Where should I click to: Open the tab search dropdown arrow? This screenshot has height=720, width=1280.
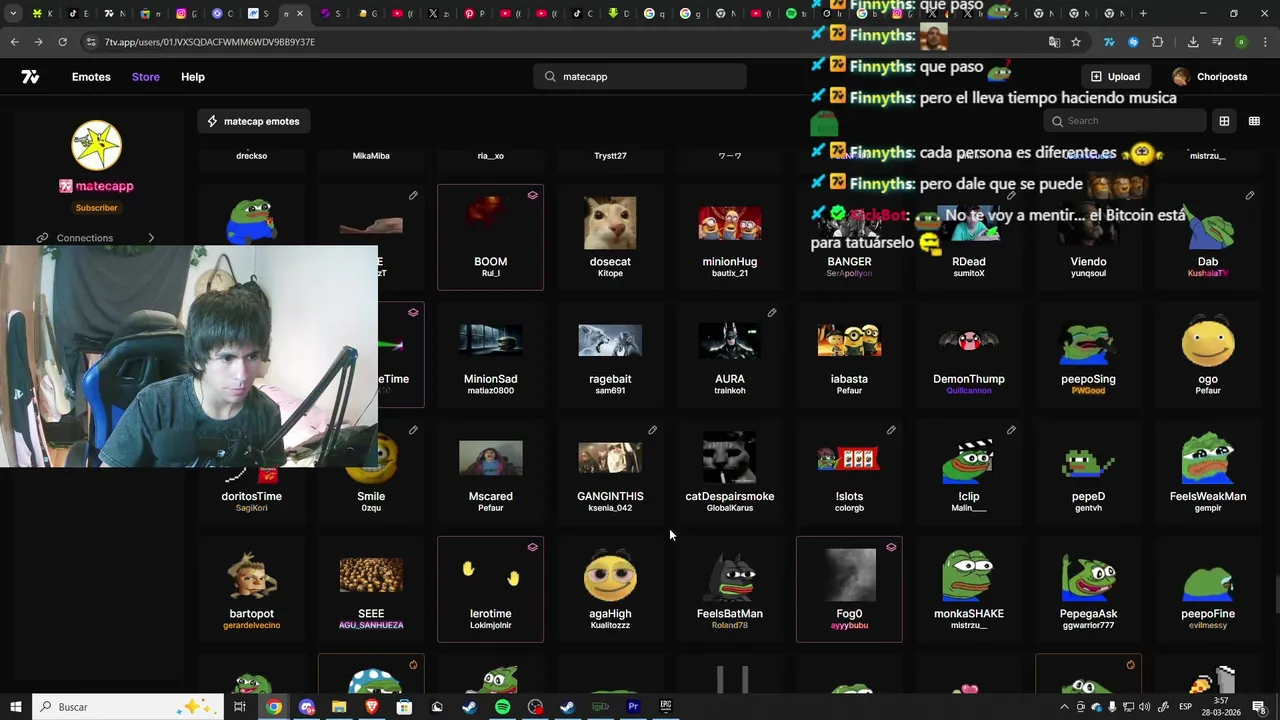point(13,14)
